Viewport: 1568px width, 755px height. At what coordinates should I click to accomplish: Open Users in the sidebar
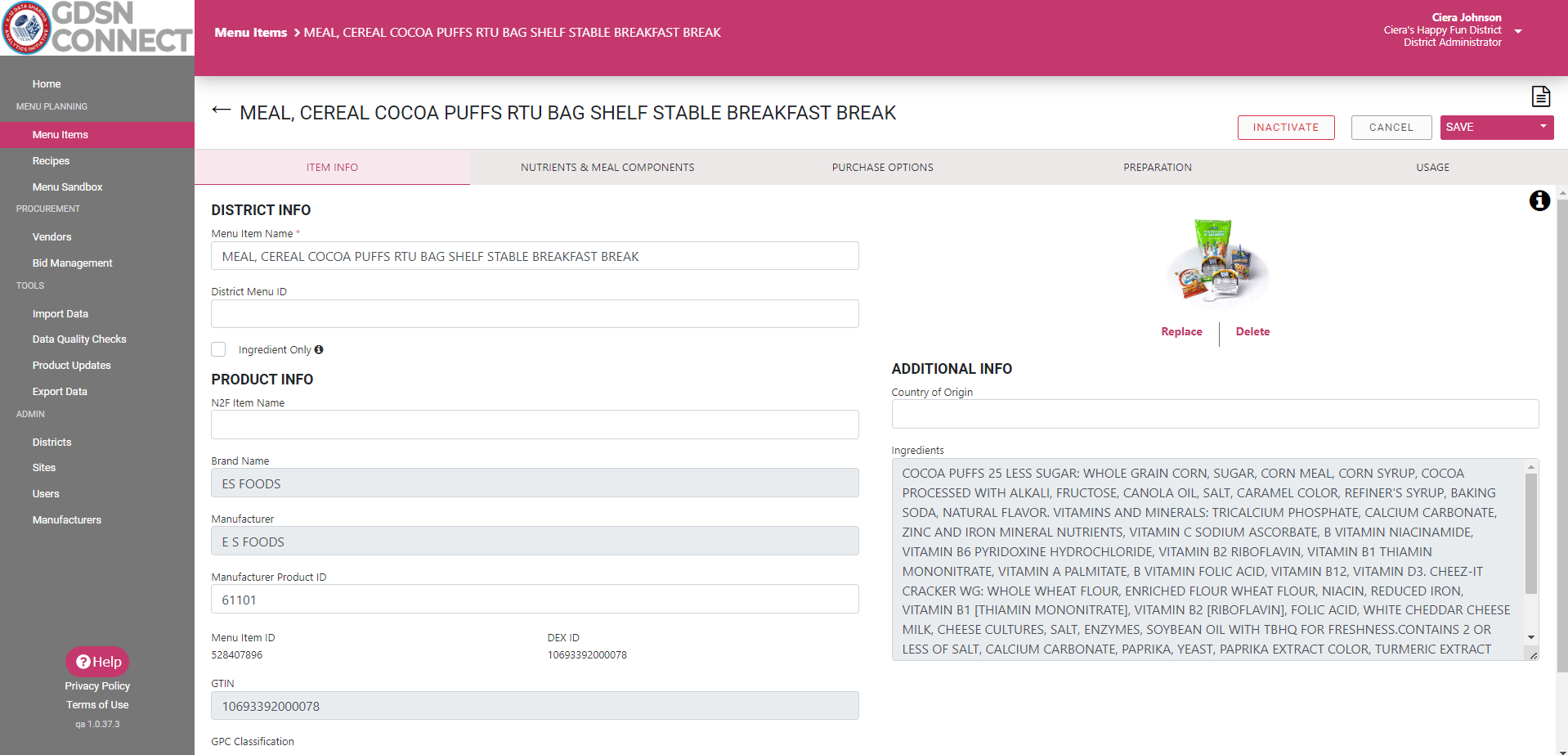click(x=46, y=494)
